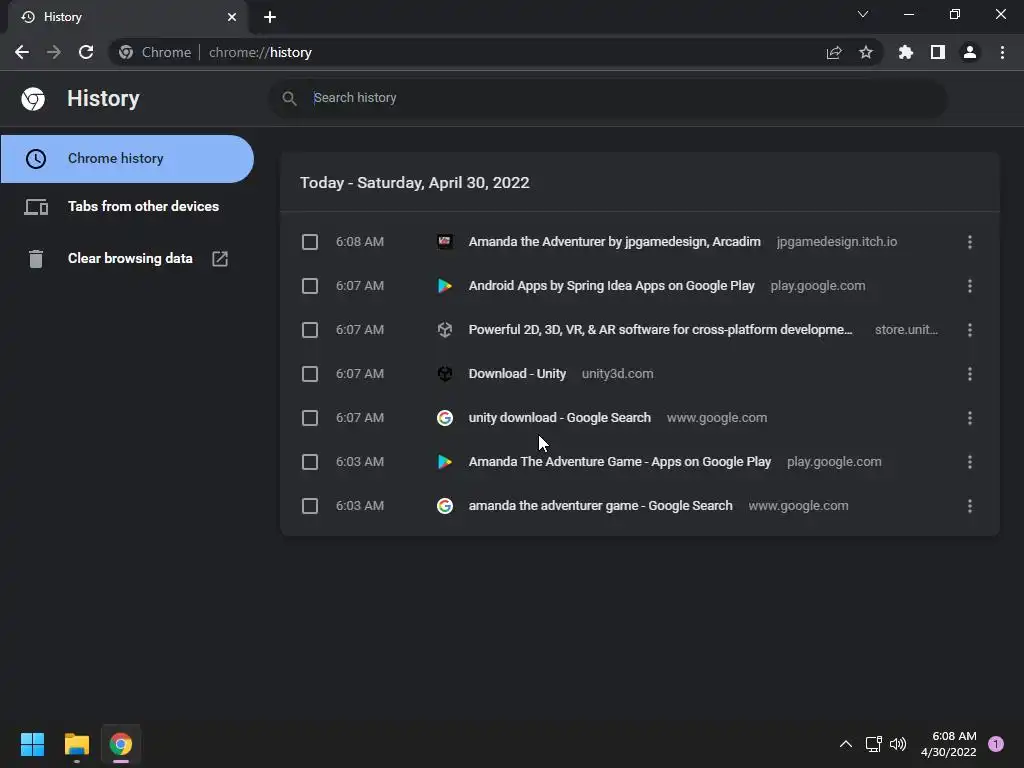Open the Extensions puzzle icon
1024x768 pixels.
[x=906, y=52]
